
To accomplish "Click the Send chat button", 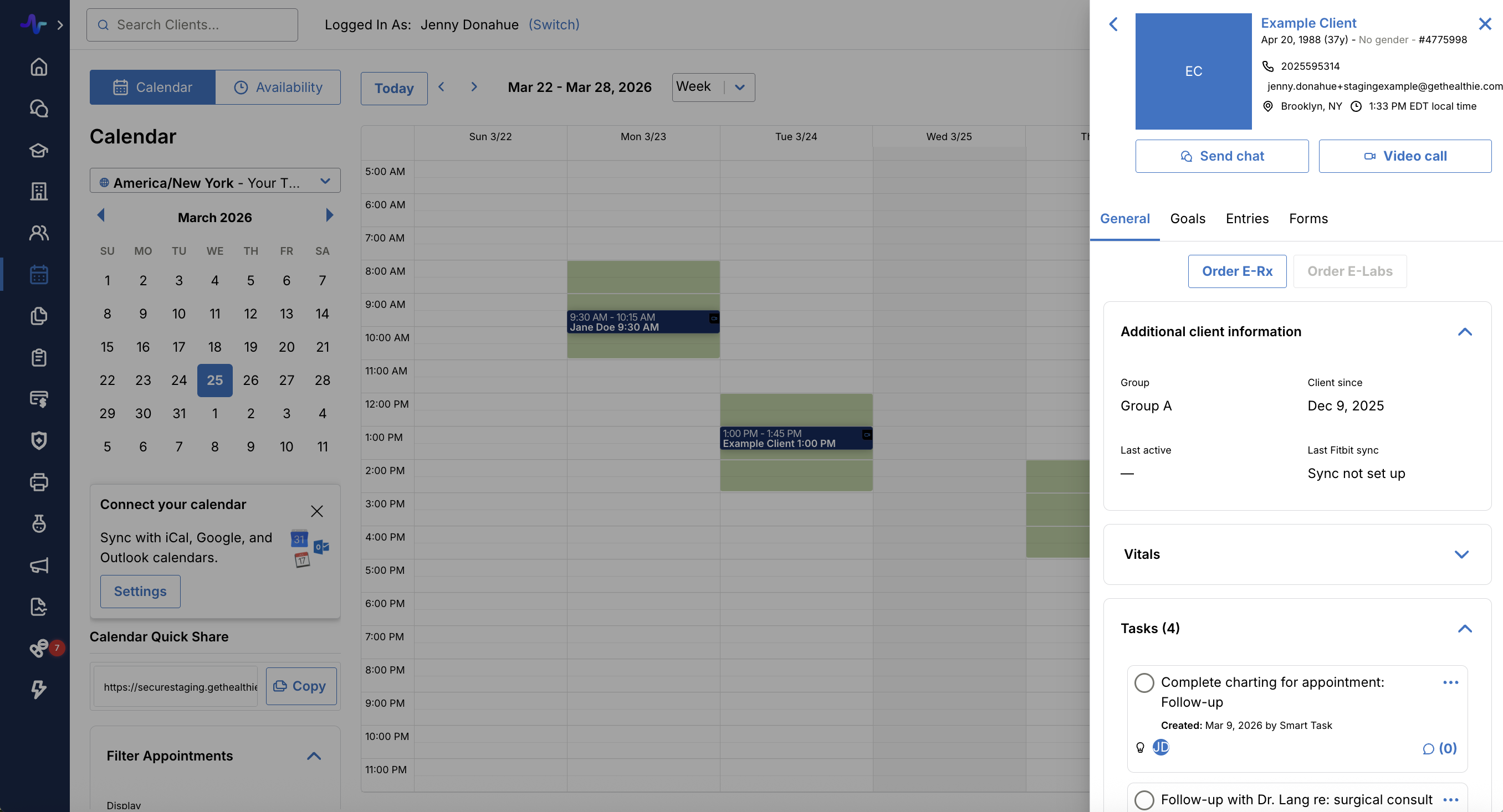I will pyautogui.click(x=1222, y=156).
